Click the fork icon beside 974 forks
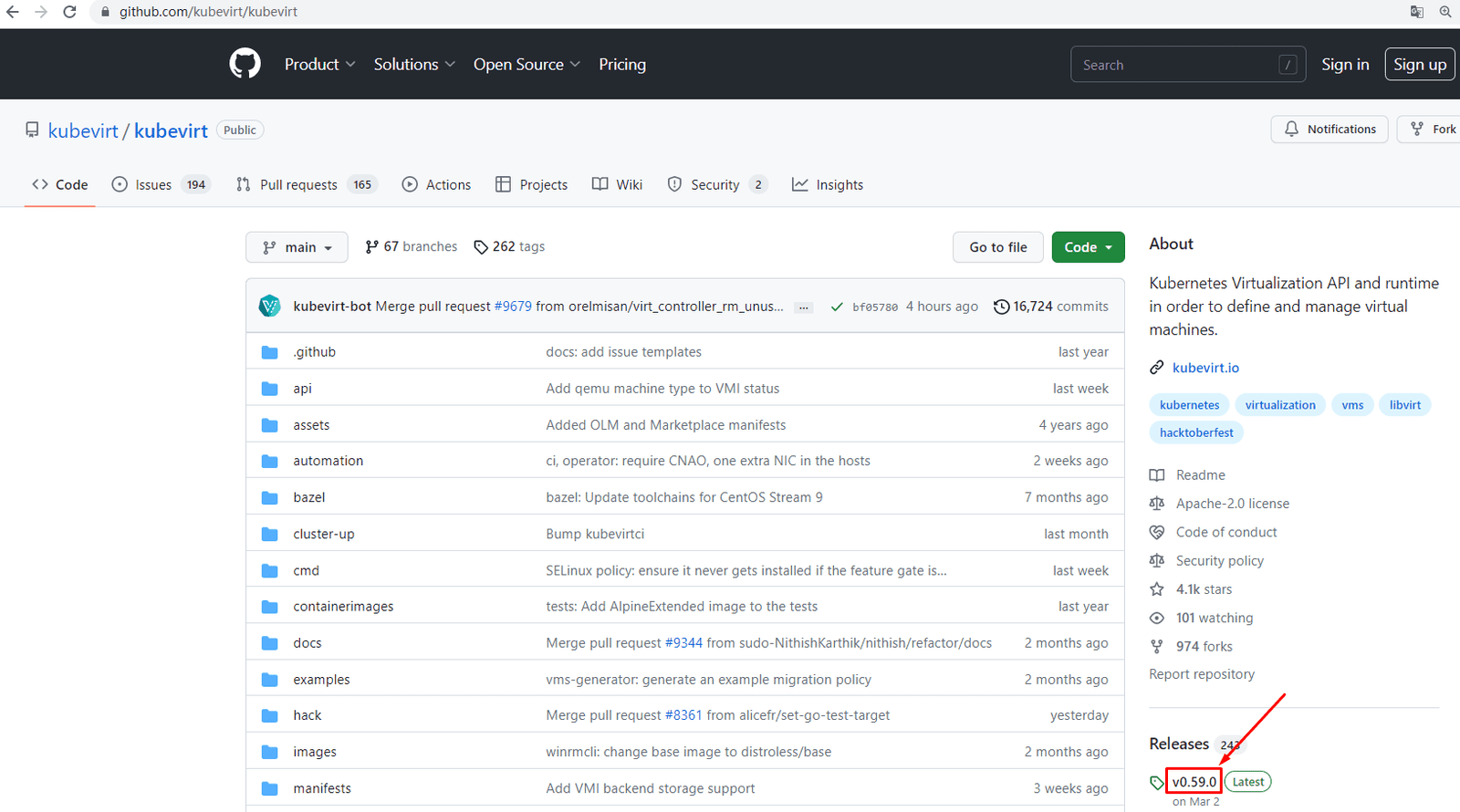 [1157, 647]
